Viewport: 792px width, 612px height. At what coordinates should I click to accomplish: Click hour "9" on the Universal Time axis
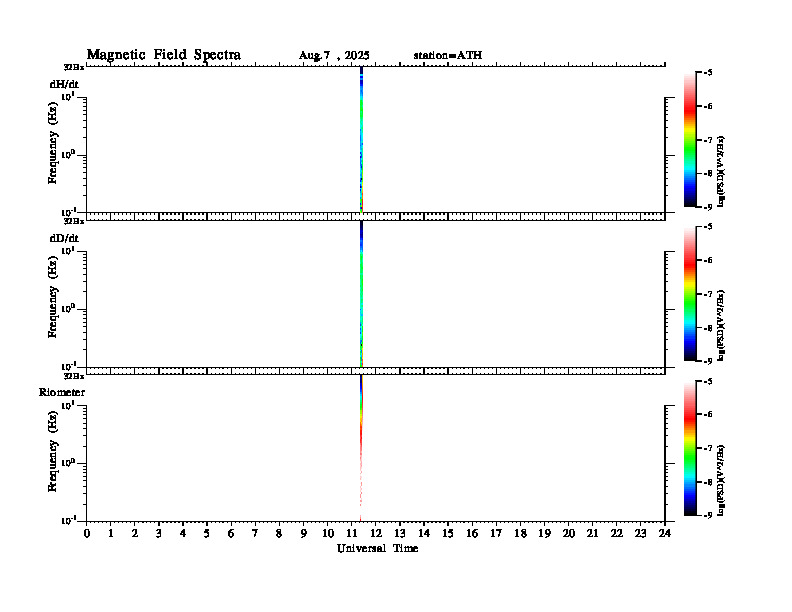[304, 533]
